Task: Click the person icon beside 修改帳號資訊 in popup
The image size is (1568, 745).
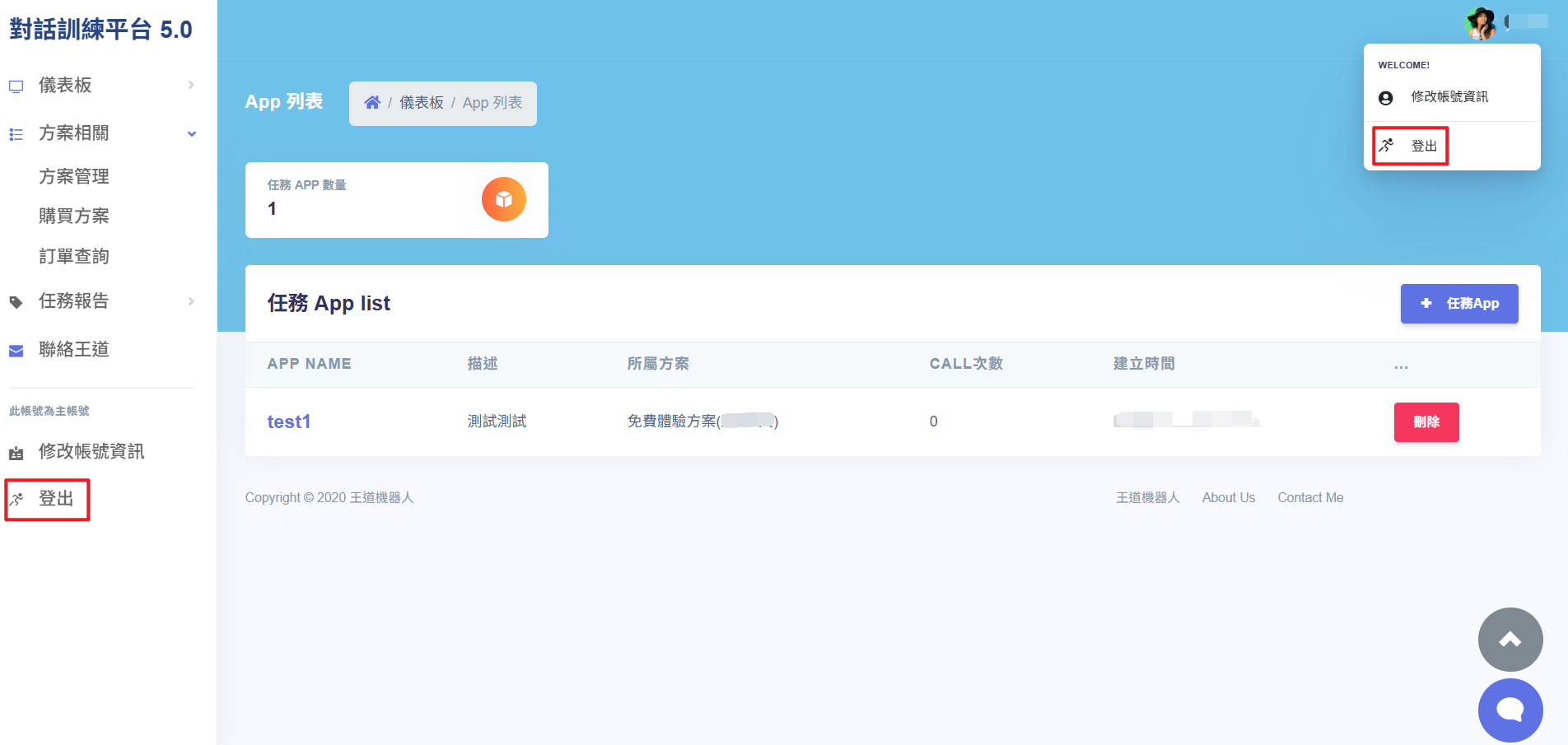Action: pyautogui.click(x=1386, y=96)
